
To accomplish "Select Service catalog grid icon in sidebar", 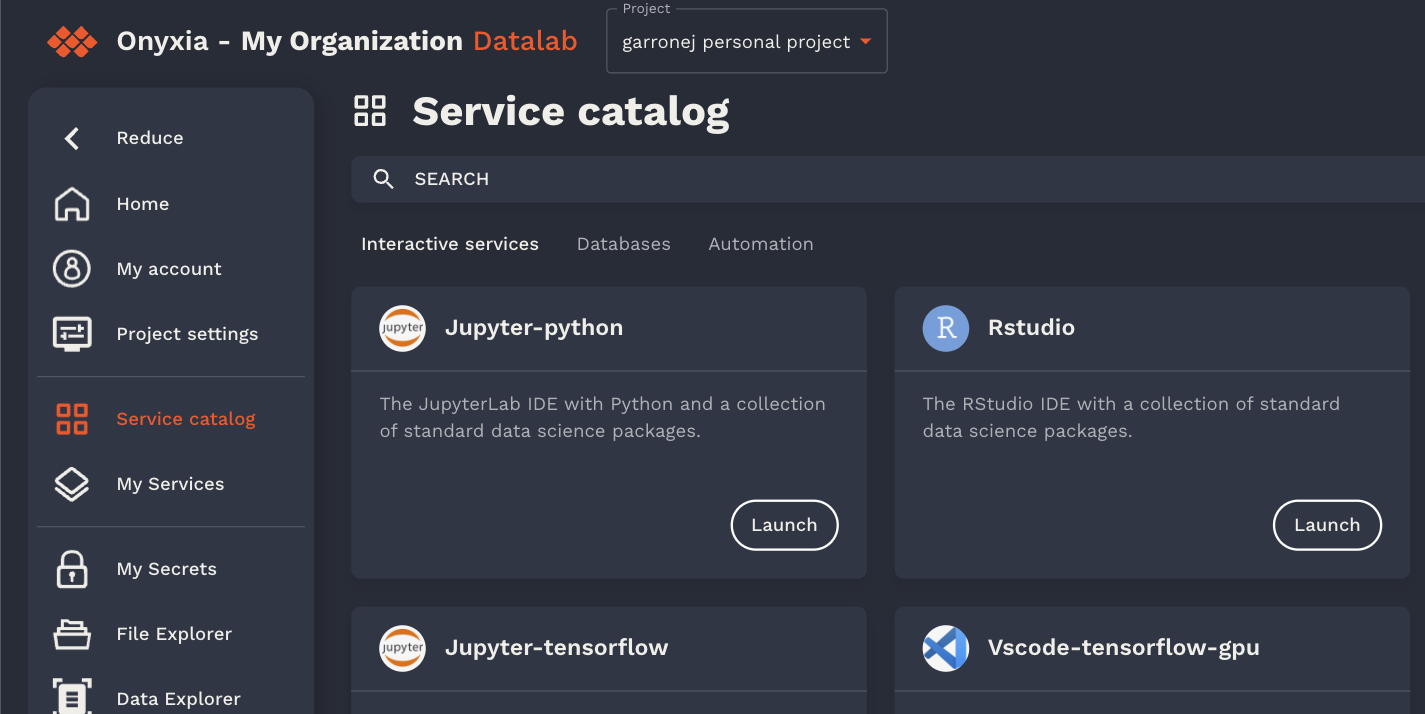I will click(x=72, y=419).
